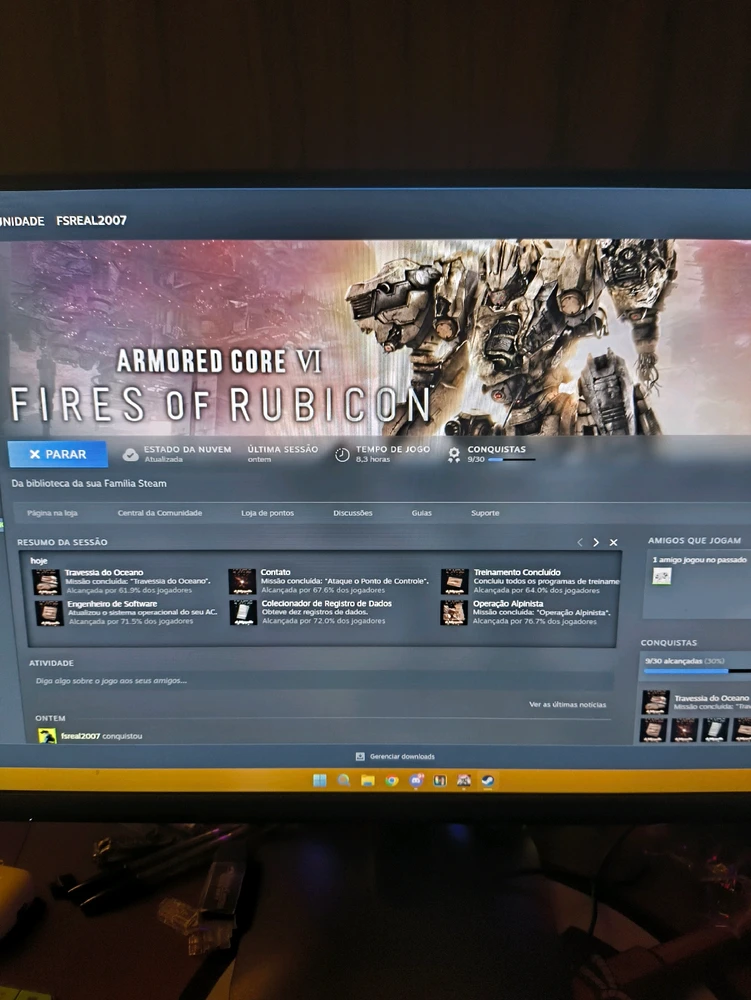The width and height of the screenshot is (751, 1000).
Task: Click the play time clock icon
Action: click(x=342, y=454)
